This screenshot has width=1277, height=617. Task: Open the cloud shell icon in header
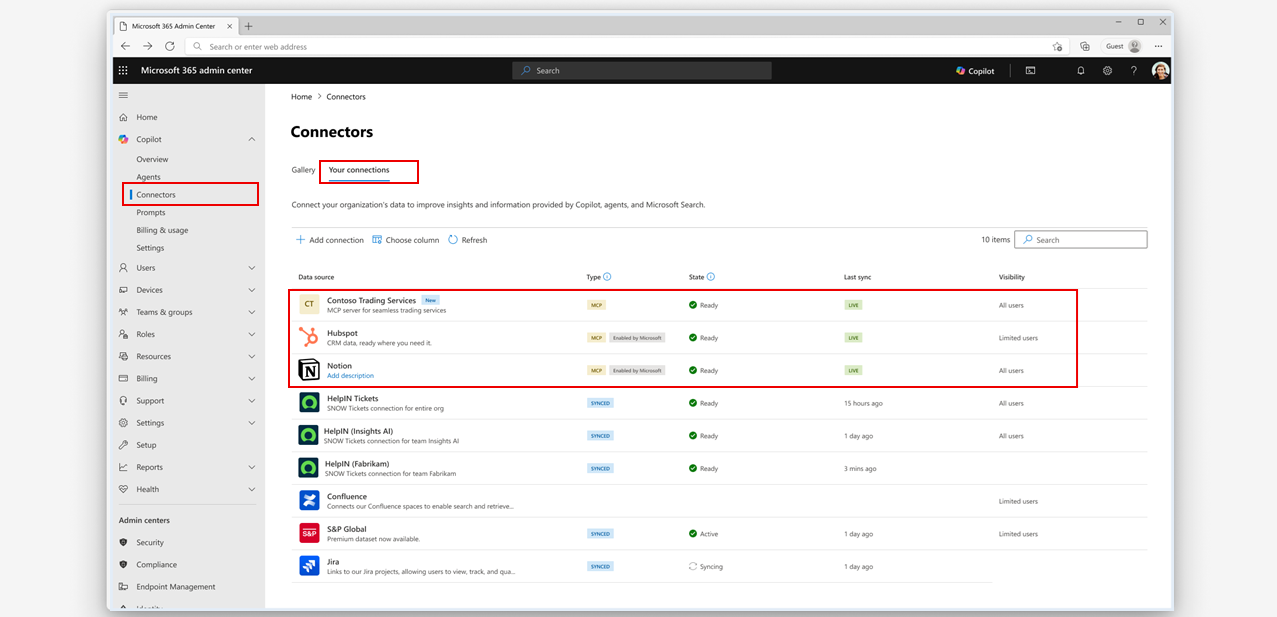(1030, 71)
